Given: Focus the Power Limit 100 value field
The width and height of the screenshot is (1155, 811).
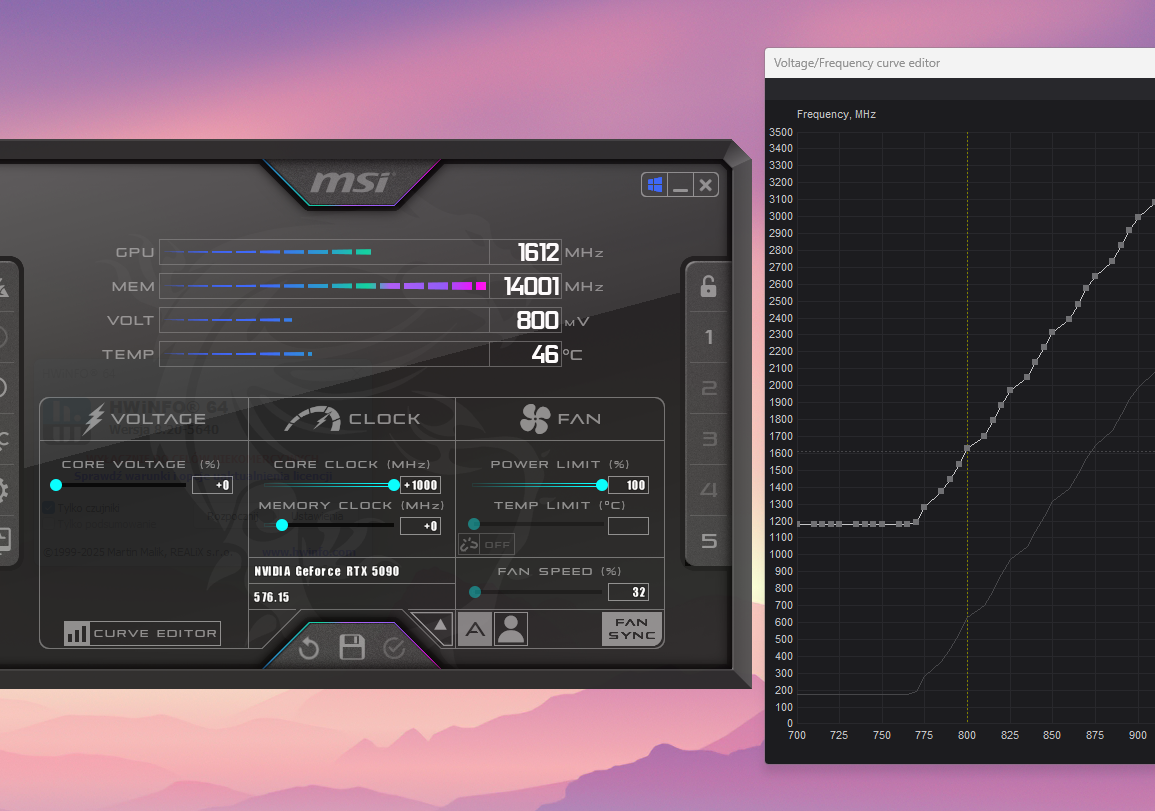Looking at the screenshot, I should (628, 485).
